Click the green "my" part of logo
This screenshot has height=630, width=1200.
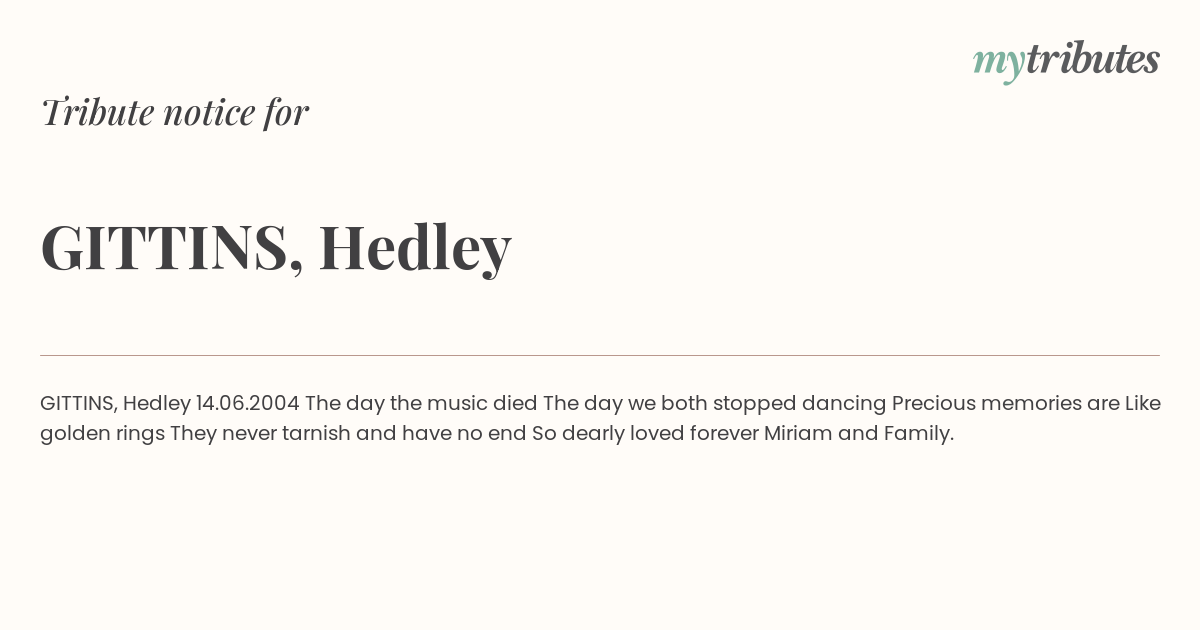click(998, 64)
